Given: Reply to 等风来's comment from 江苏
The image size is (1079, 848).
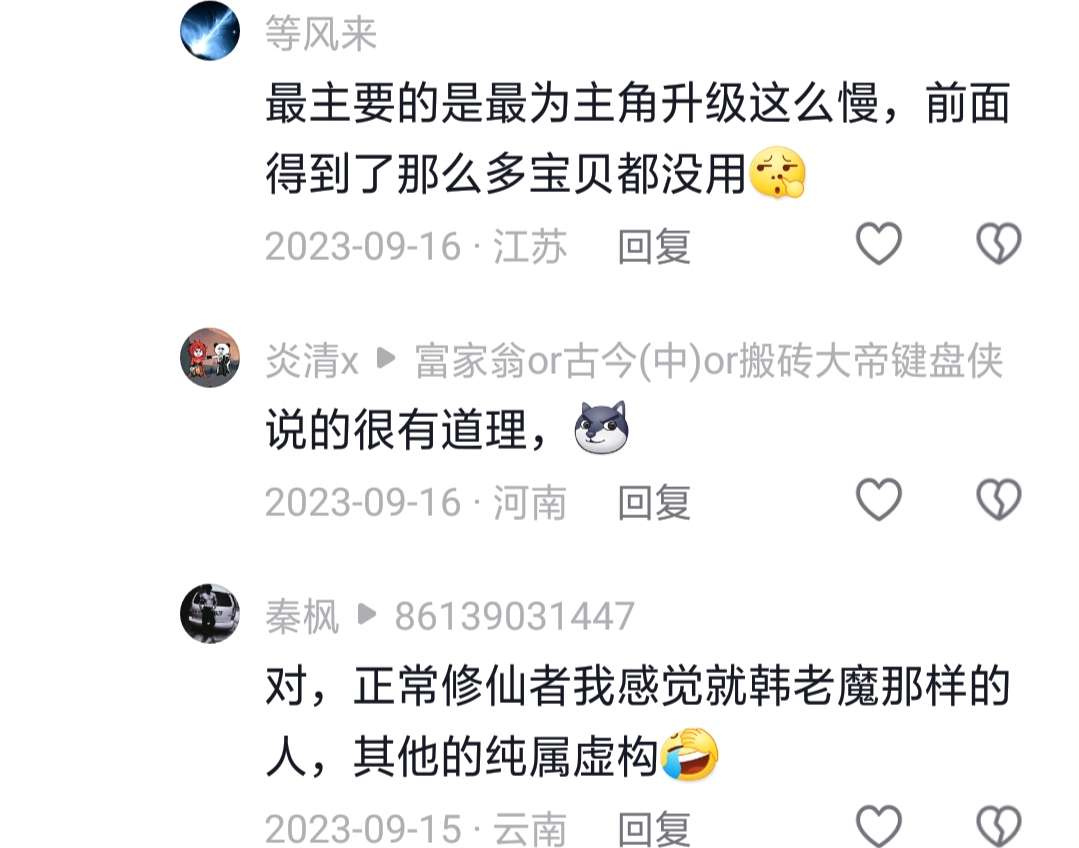Looking at the screenshot, I should pyautogui.click(x=654, y=246).
